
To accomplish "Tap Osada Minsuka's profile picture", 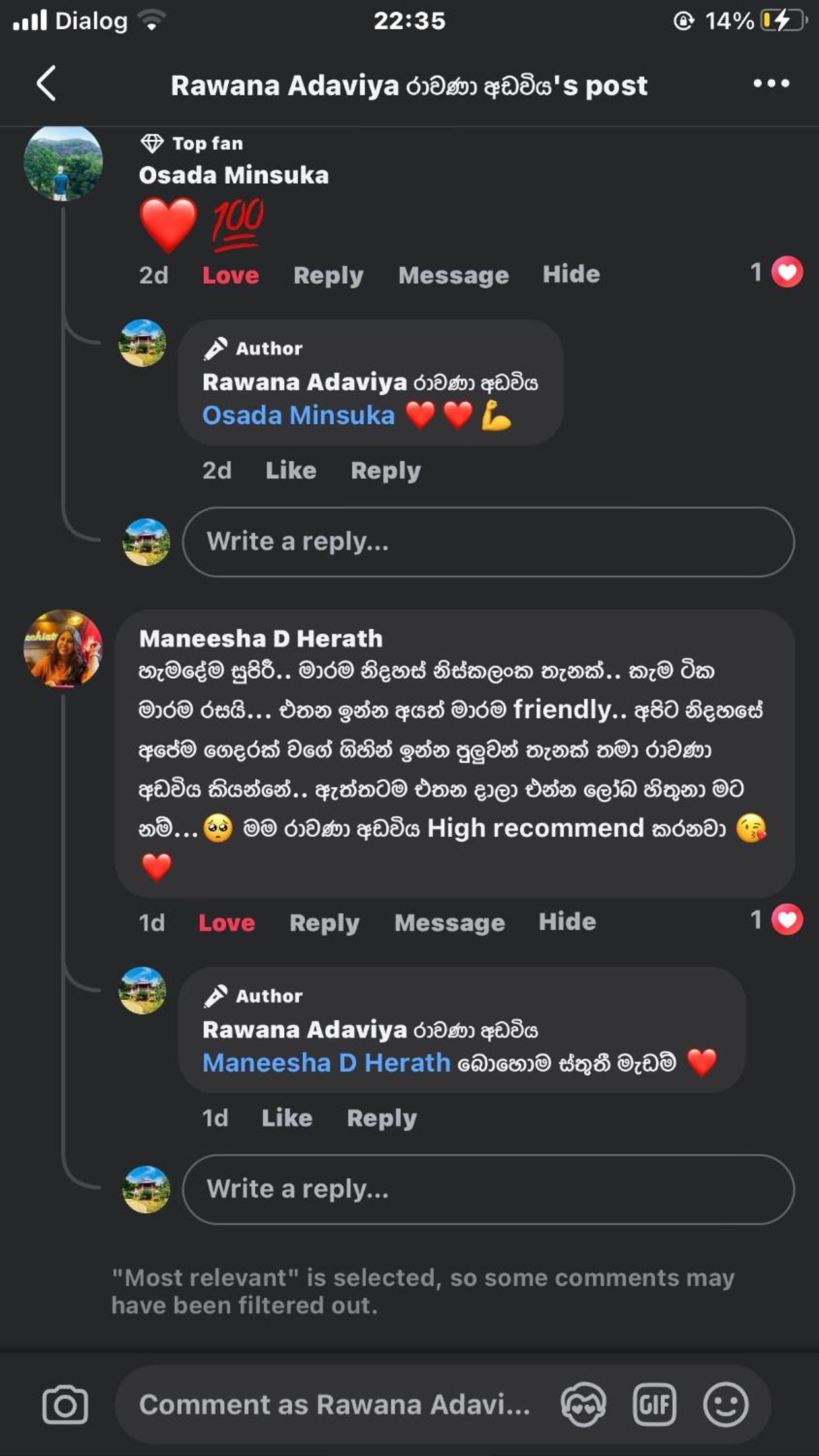I will [x=63, y=162].
